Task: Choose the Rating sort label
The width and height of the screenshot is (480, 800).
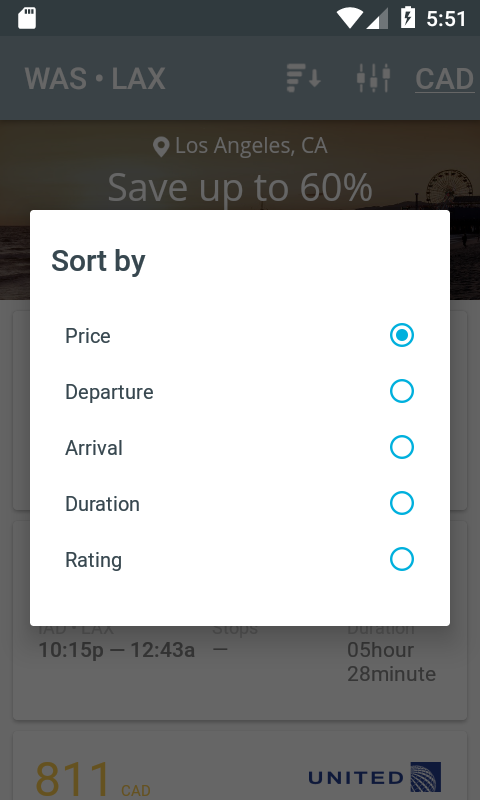Action: [x=93, y=560]
